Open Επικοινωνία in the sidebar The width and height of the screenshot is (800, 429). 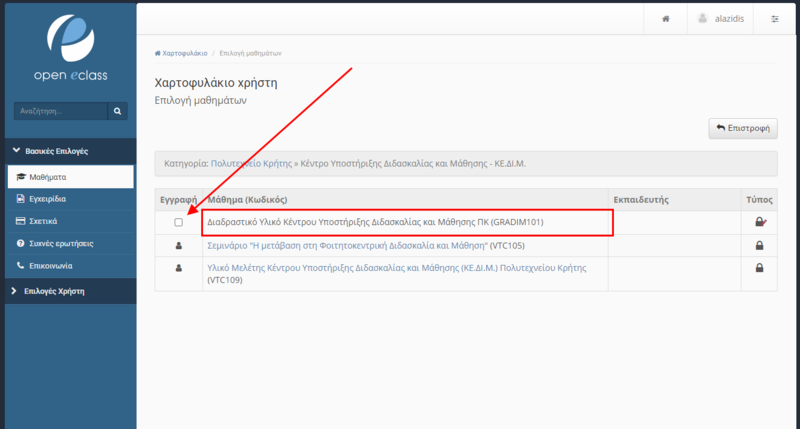[70, 266]
